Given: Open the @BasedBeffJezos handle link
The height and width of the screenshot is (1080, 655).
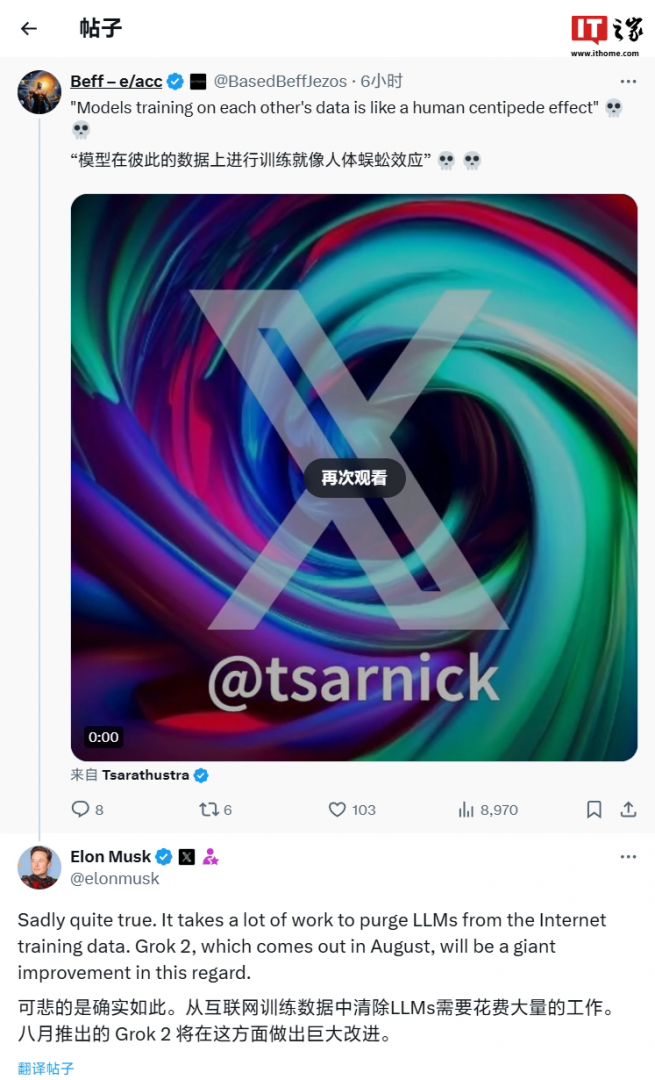Looking at the screenshot, I should click(280, 81).
